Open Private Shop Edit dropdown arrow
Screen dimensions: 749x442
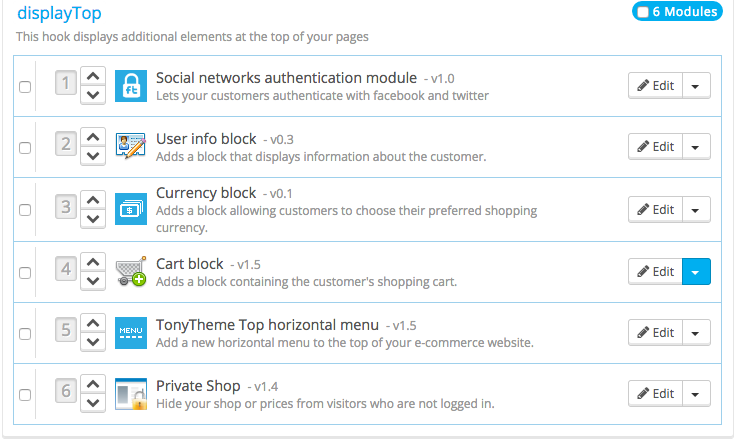point(696,394)
